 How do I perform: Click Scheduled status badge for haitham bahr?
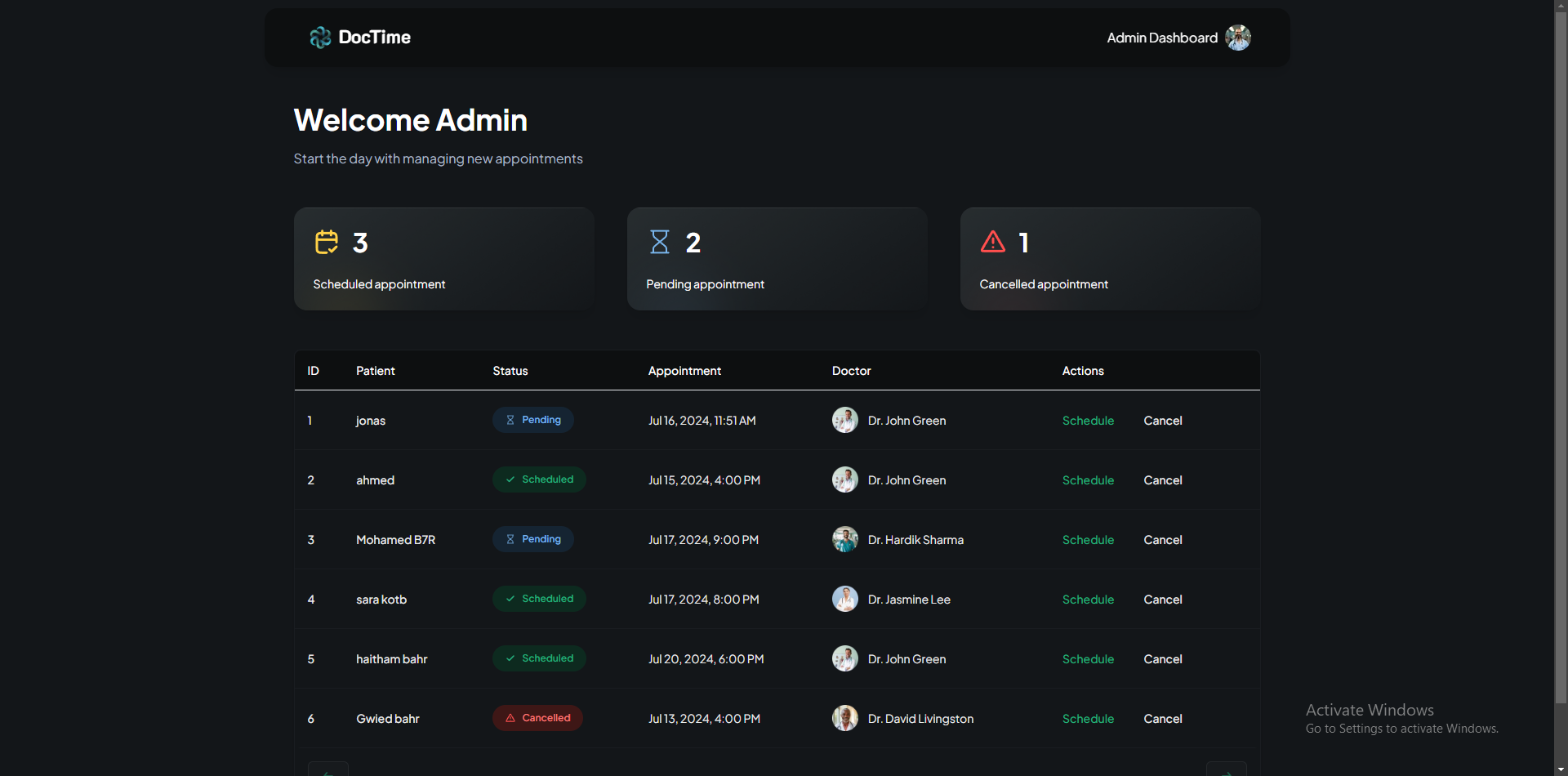[x=539, y=658]
